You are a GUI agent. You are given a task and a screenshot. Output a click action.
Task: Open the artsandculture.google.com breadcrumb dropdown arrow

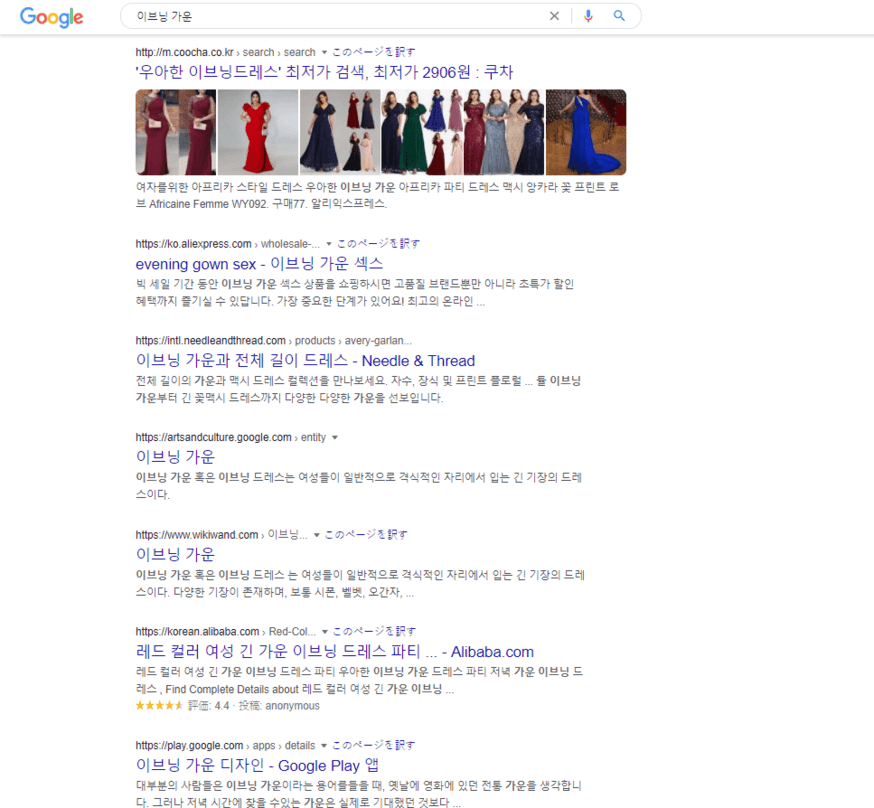pos(337,436)
